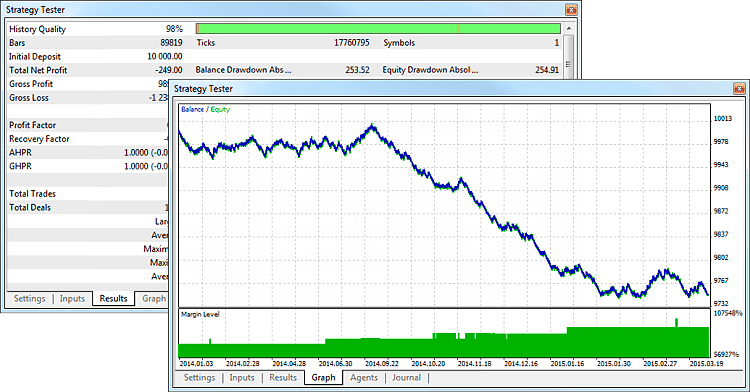Image resolution: width=750 pixels, height=392 pixels.
Task: Select the Total Net Profit value -249.00
Action: 168,70
